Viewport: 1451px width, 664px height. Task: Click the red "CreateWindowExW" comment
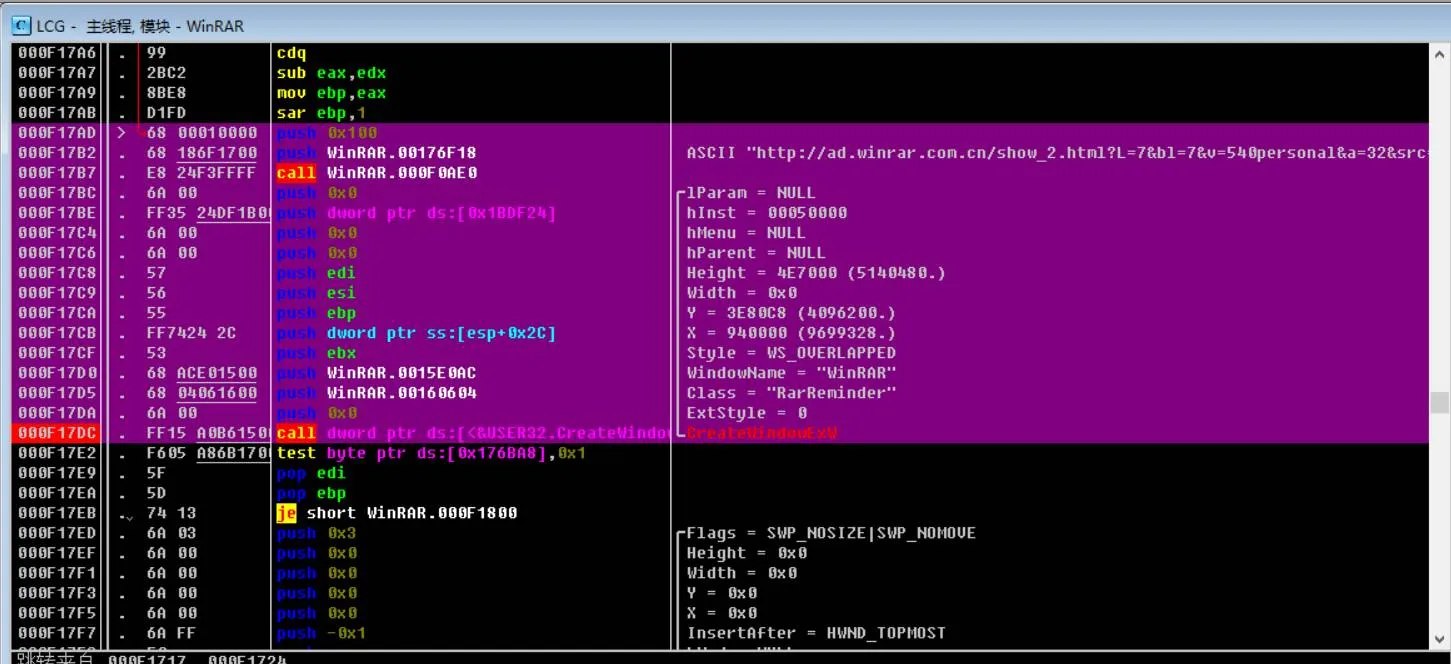[761, 433]
